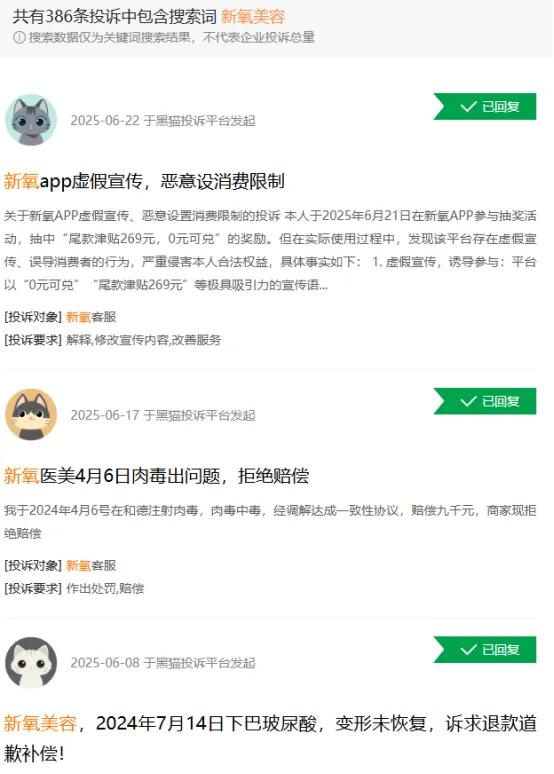Click 已回复 badge on 2025-06-17 complaint
The height and width of the screenshot is (774, 554).
pos(485,401)
